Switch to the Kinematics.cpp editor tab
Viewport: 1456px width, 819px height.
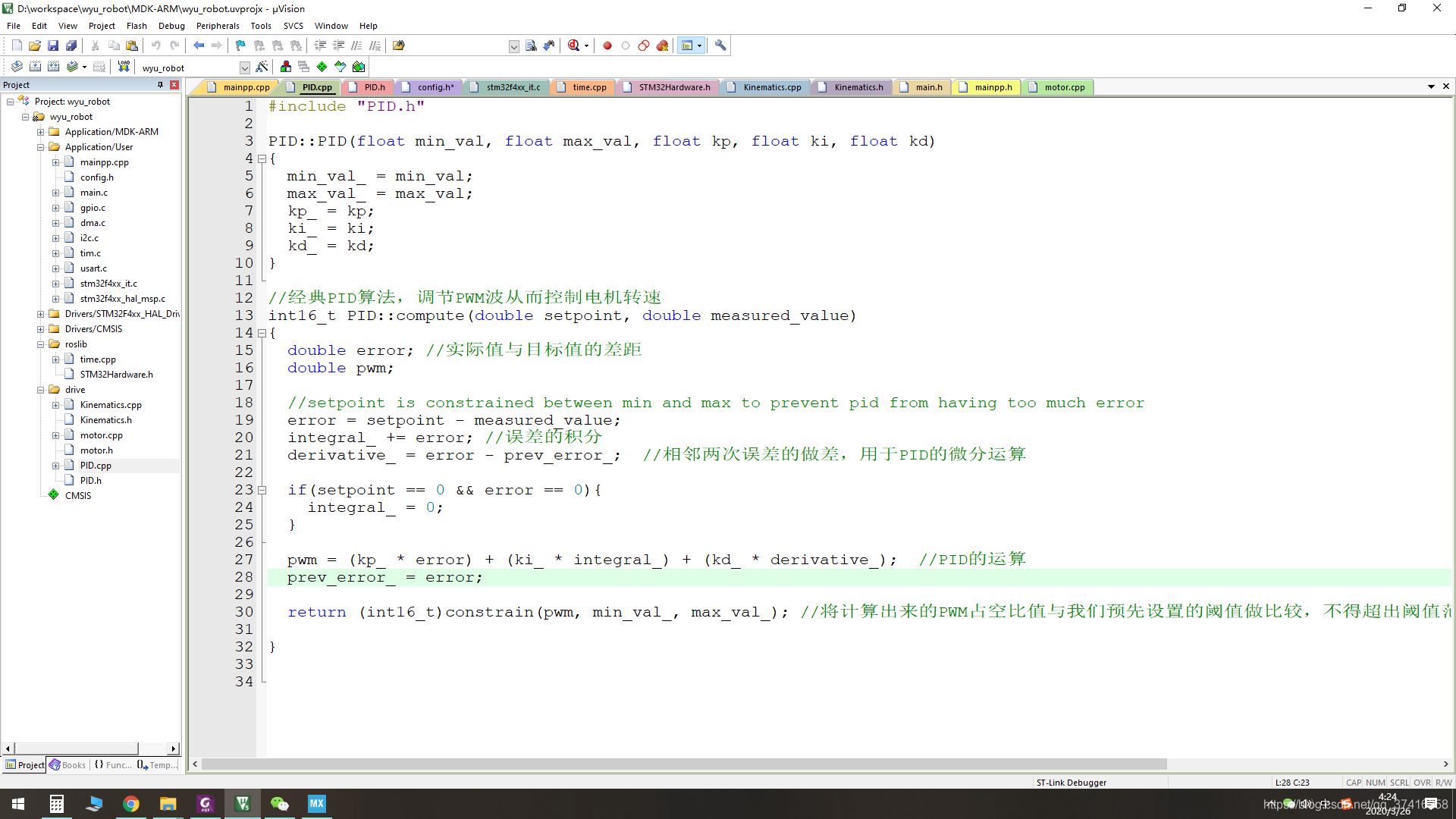[772, 87]
